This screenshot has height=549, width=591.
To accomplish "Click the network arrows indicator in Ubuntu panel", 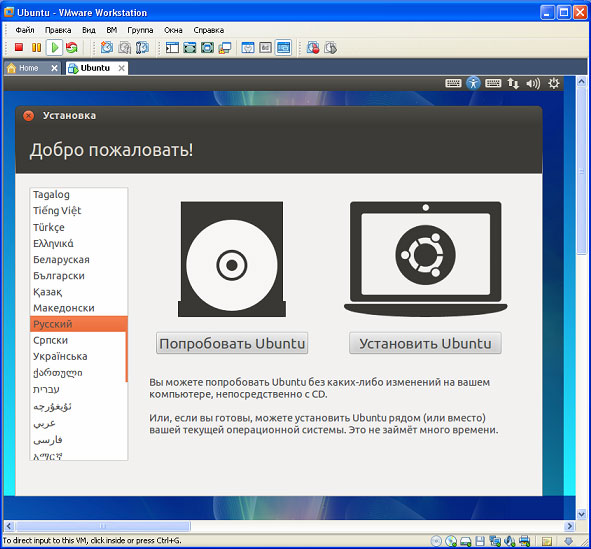I will (x=513, y=83).
